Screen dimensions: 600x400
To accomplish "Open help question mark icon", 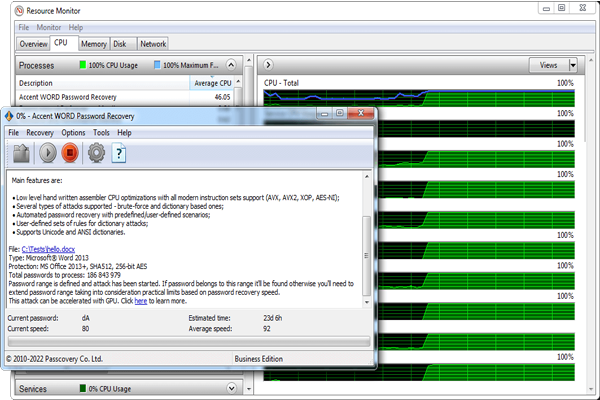I will (119, 153).
